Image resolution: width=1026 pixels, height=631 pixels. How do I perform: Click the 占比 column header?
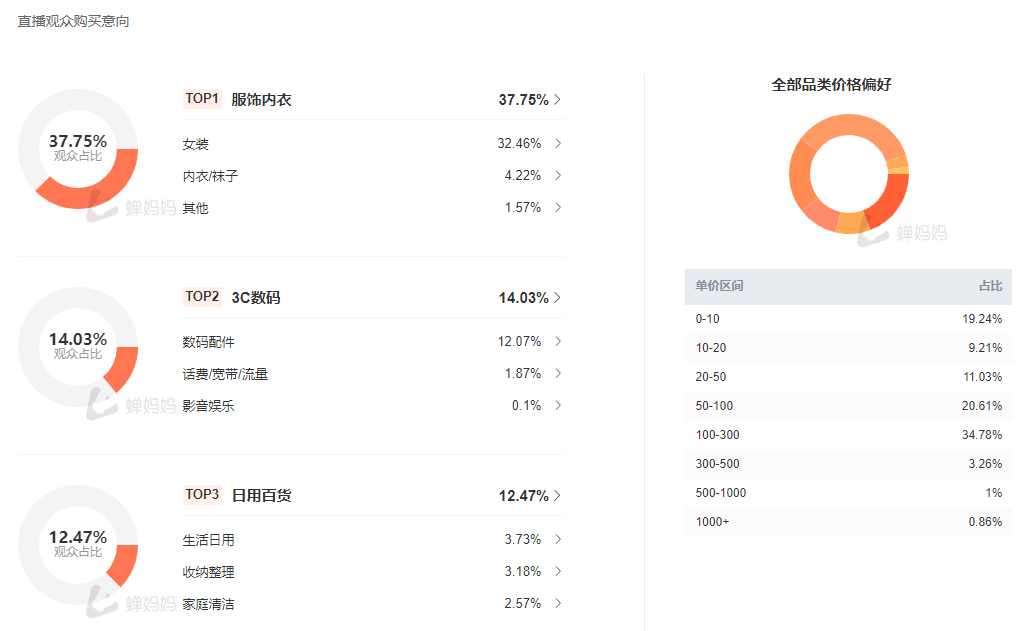click(990, 286)
